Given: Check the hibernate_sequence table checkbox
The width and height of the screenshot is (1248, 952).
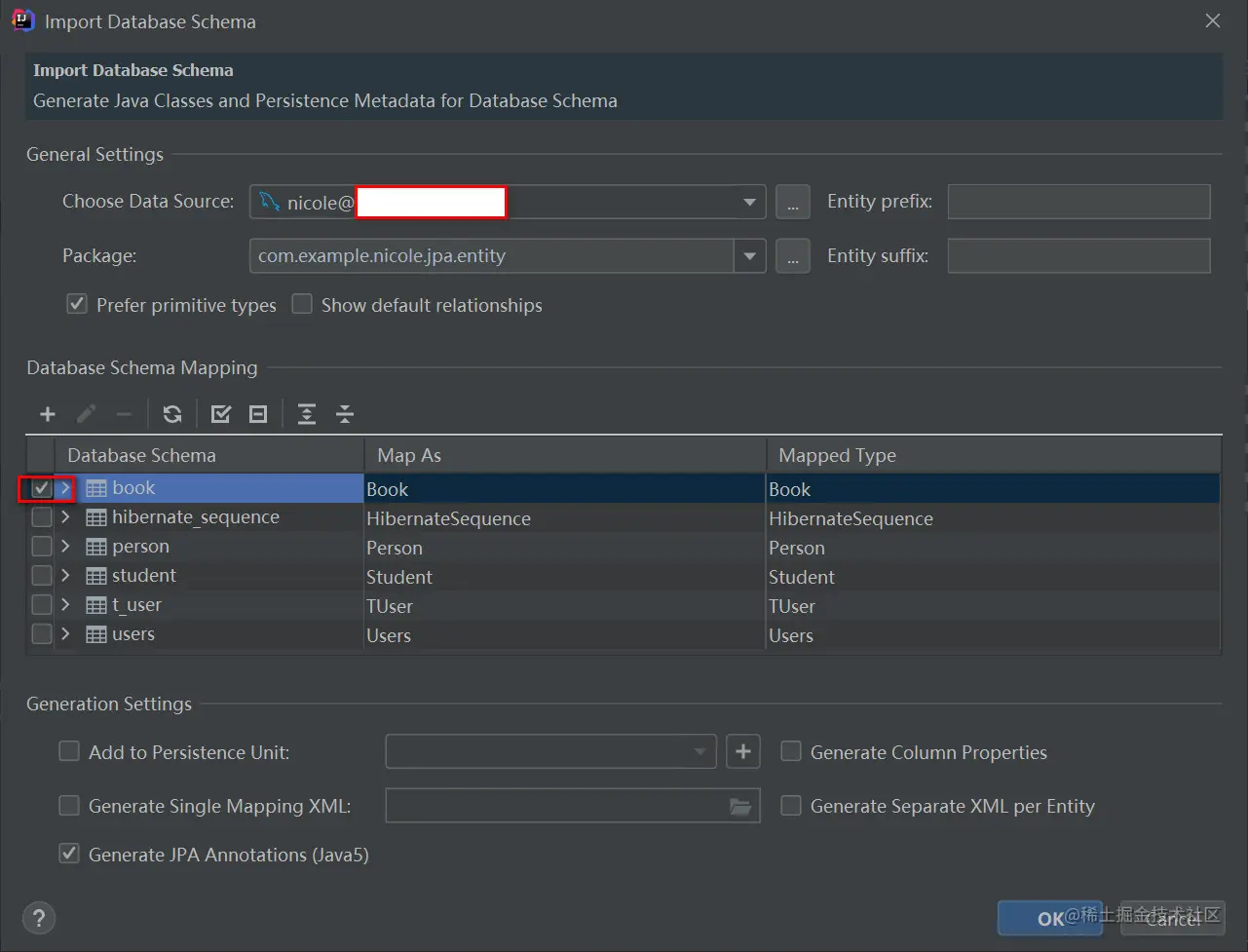Looking at the screenshot, I should tap(41, 517).
